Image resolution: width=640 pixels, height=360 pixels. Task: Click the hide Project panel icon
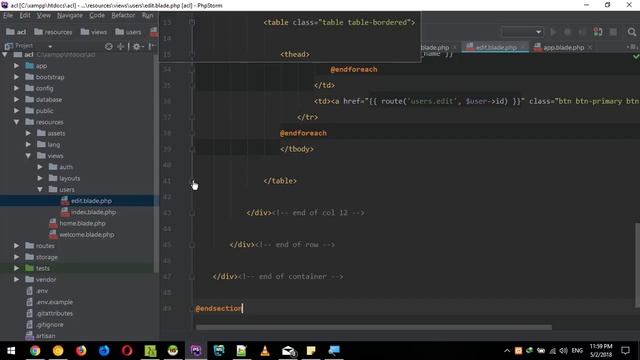click(x=151, y=47)
